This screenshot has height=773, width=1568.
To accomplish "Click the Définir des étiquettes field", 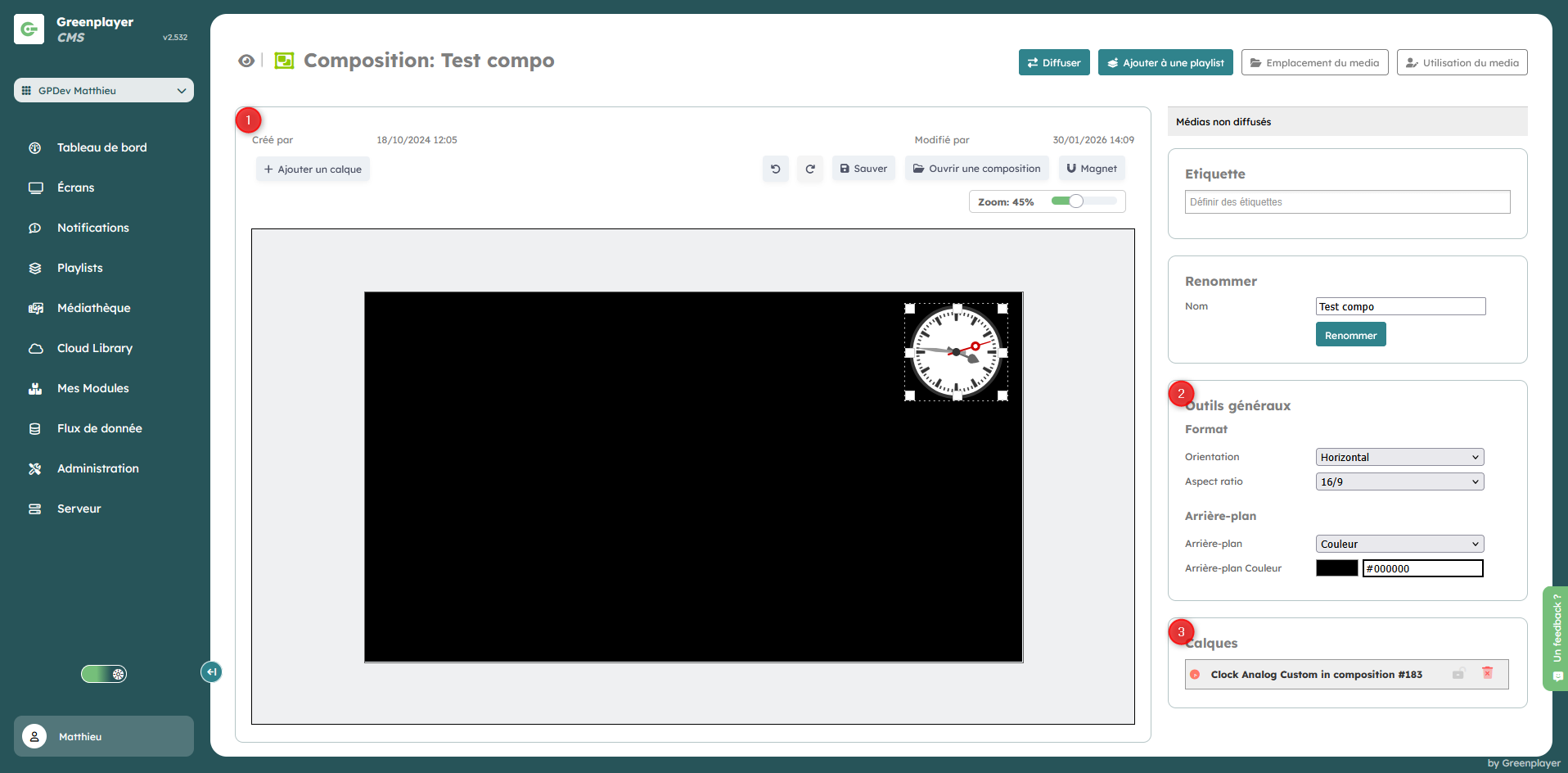I will (x=1346, y=202).
